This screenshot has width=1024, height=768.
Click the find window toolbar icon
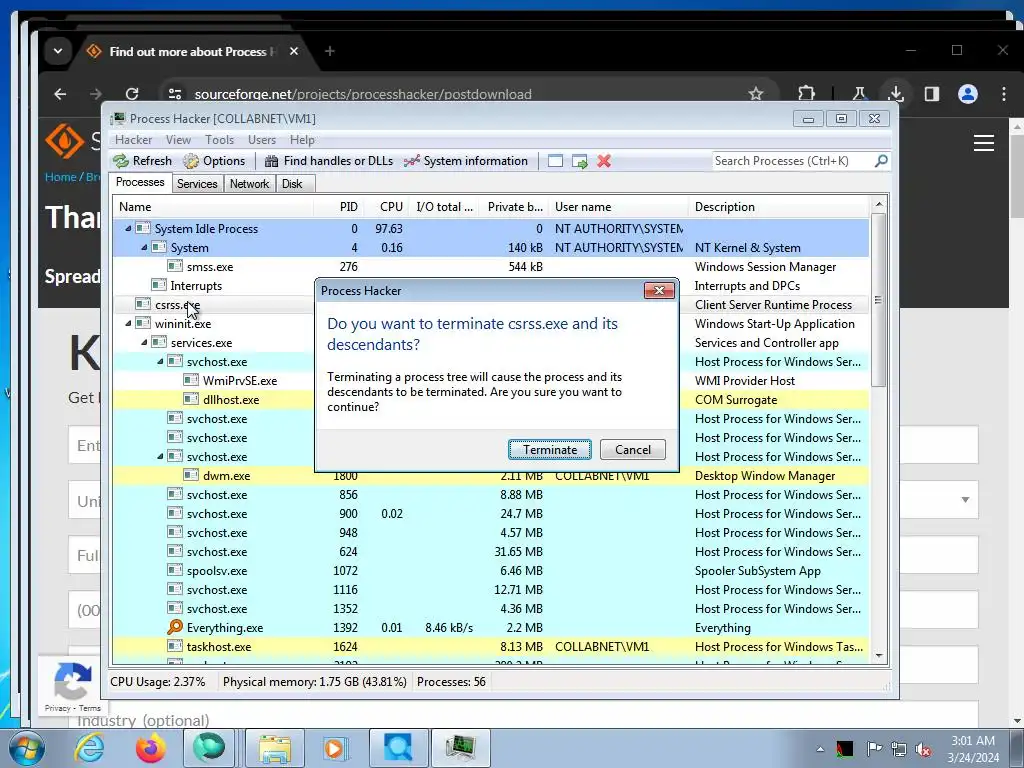(x=555, y=161)
